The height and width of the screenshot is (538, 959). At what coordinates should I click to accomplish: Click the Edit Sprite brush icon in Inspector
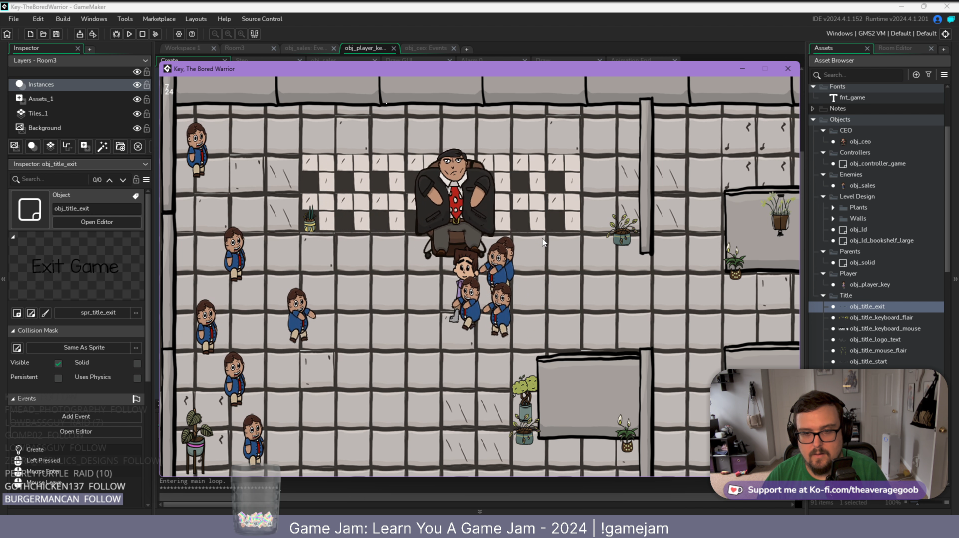pyautogui.click(x=45, y=313)
